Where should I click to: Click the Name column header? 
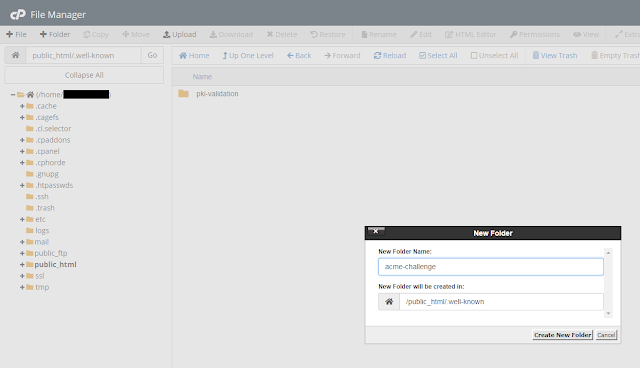tap(202, 77)
